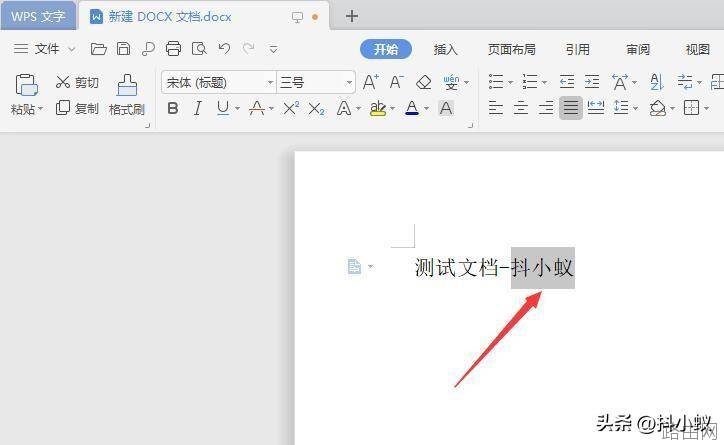Apply numbered list formatting
Screen dimensions: 724x445
(530, 82)
